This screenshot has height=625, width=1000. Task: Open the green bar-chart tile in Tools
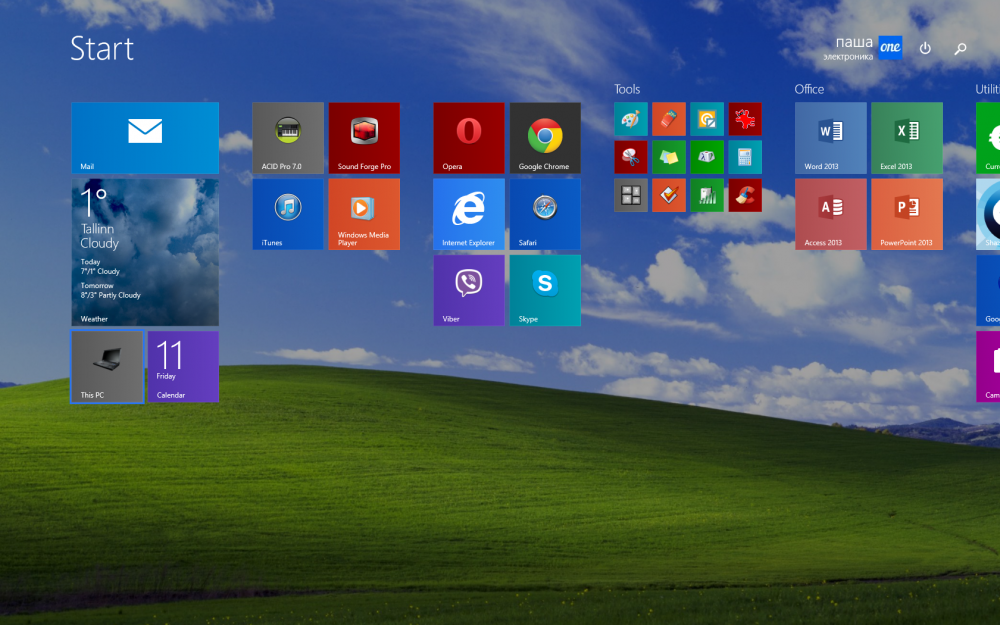707,195
